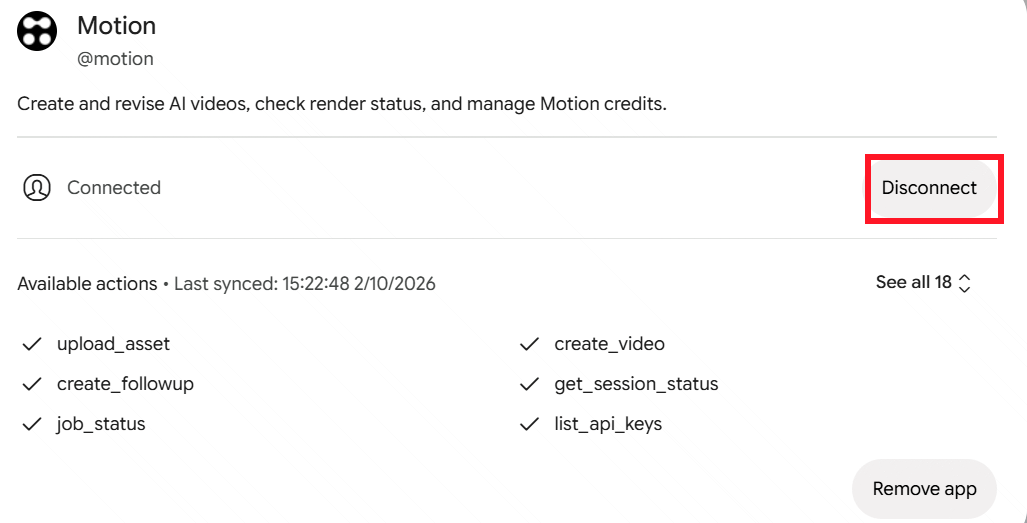The width and height of the screenshot is (1027, 523).
Task: Click the upload_asset action
Action: [113, 344]
